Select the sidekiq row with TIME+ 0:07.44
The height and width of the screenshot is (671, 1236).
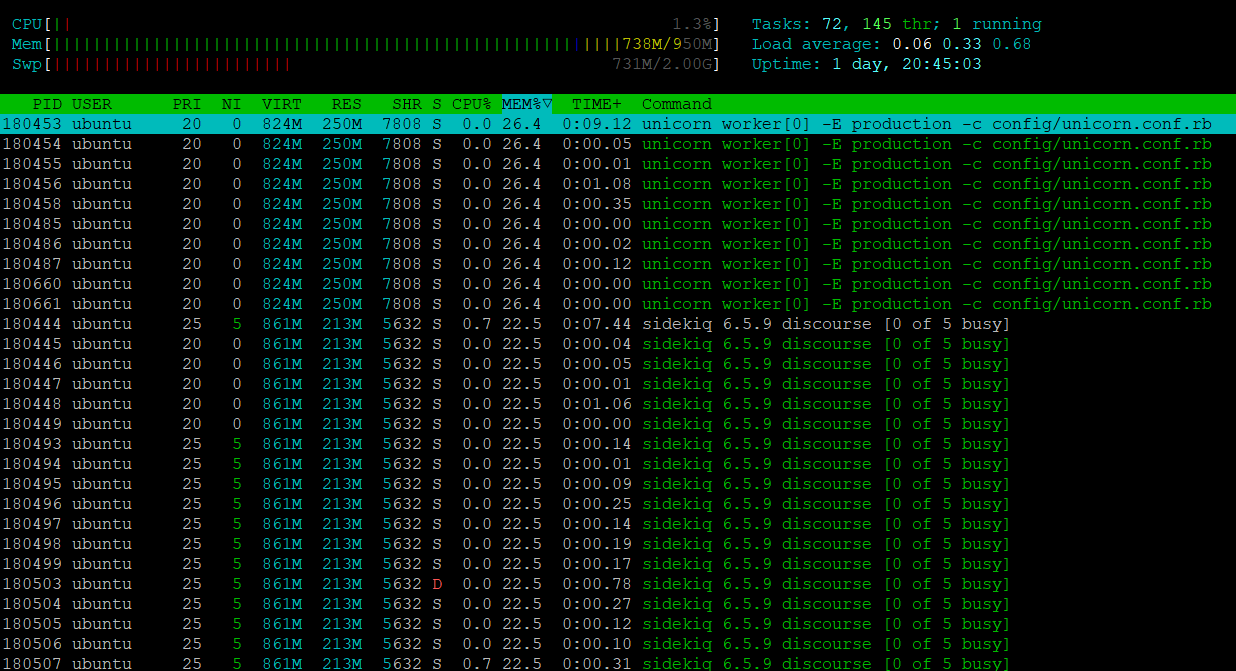[x=618, y=324]
